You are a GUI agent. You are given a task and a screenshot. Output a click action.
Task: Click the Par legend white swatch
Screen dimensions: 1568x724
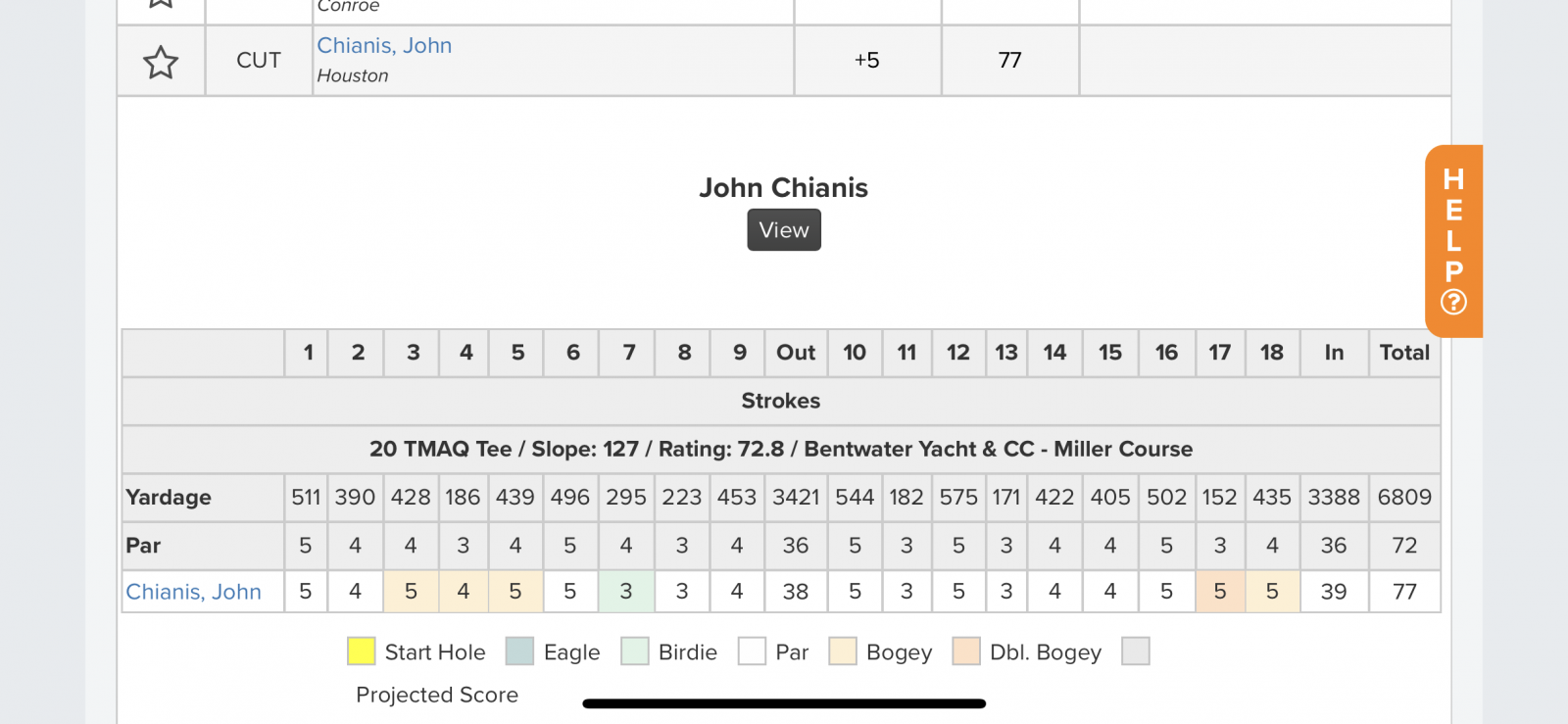click(752, 652)
